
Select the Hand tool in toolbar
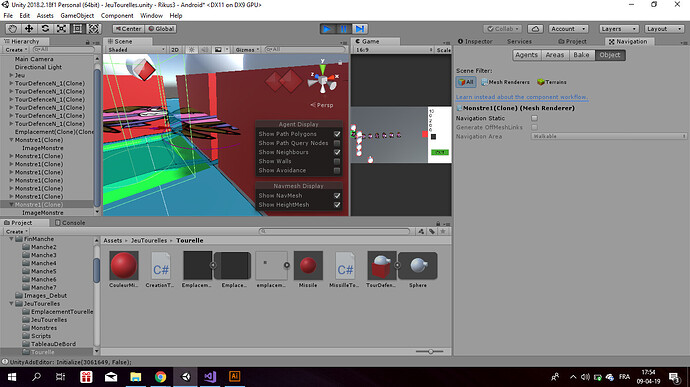[x=13, y=29]
